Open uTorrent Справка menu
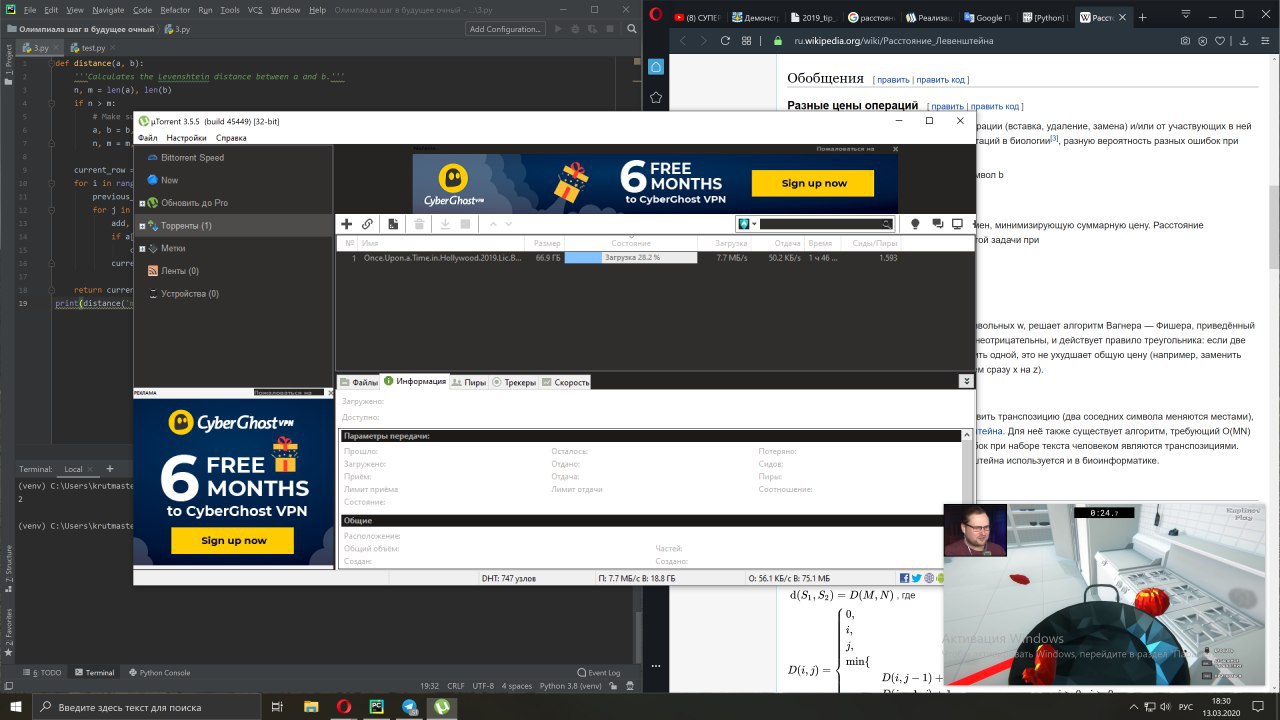 (231, 138)
